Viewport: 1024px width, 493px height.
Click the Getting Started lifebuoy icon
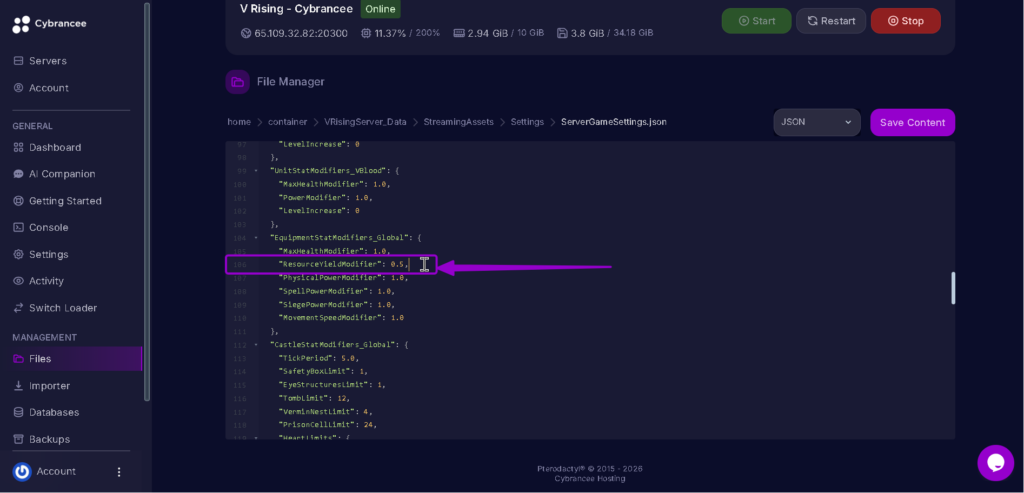[x=18, y=201]
